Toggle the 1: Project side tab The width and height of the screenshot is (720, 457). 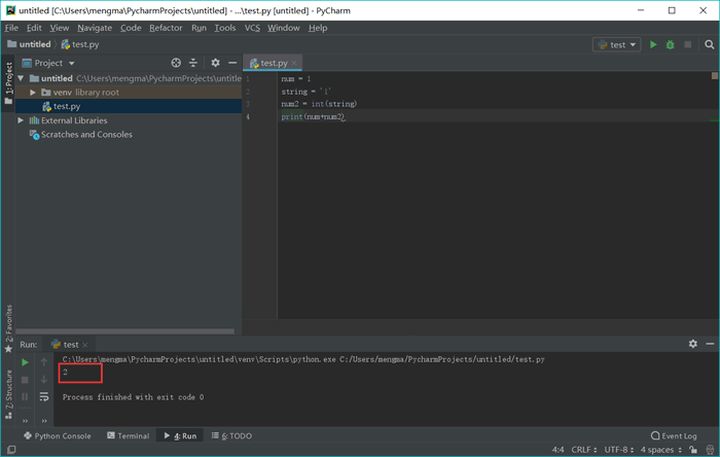point(8,83)
